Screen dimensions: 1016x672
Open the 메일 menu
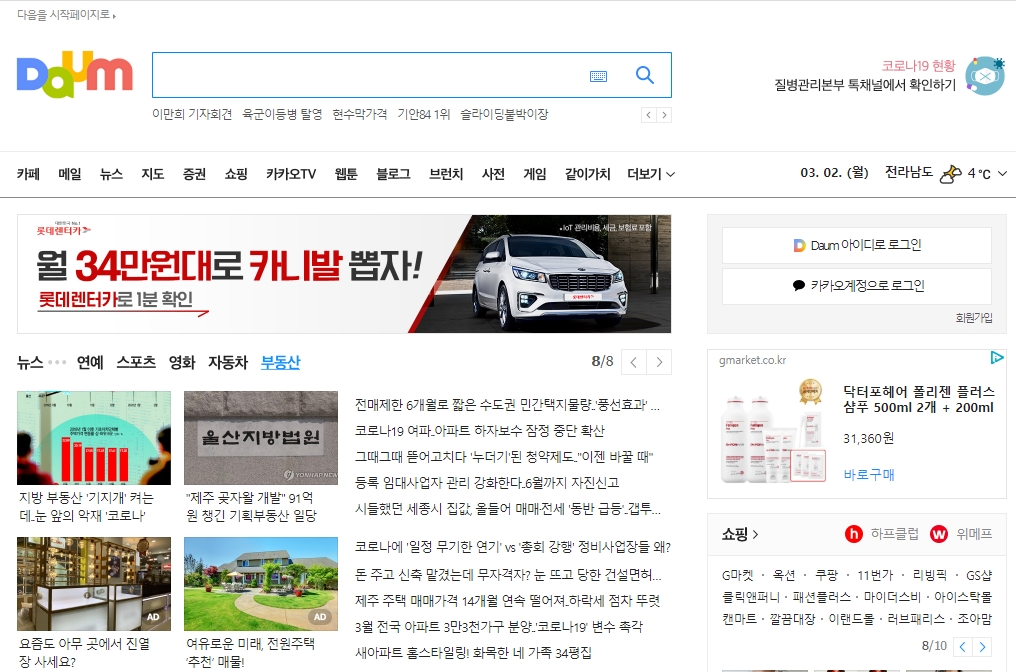(70, 174)
